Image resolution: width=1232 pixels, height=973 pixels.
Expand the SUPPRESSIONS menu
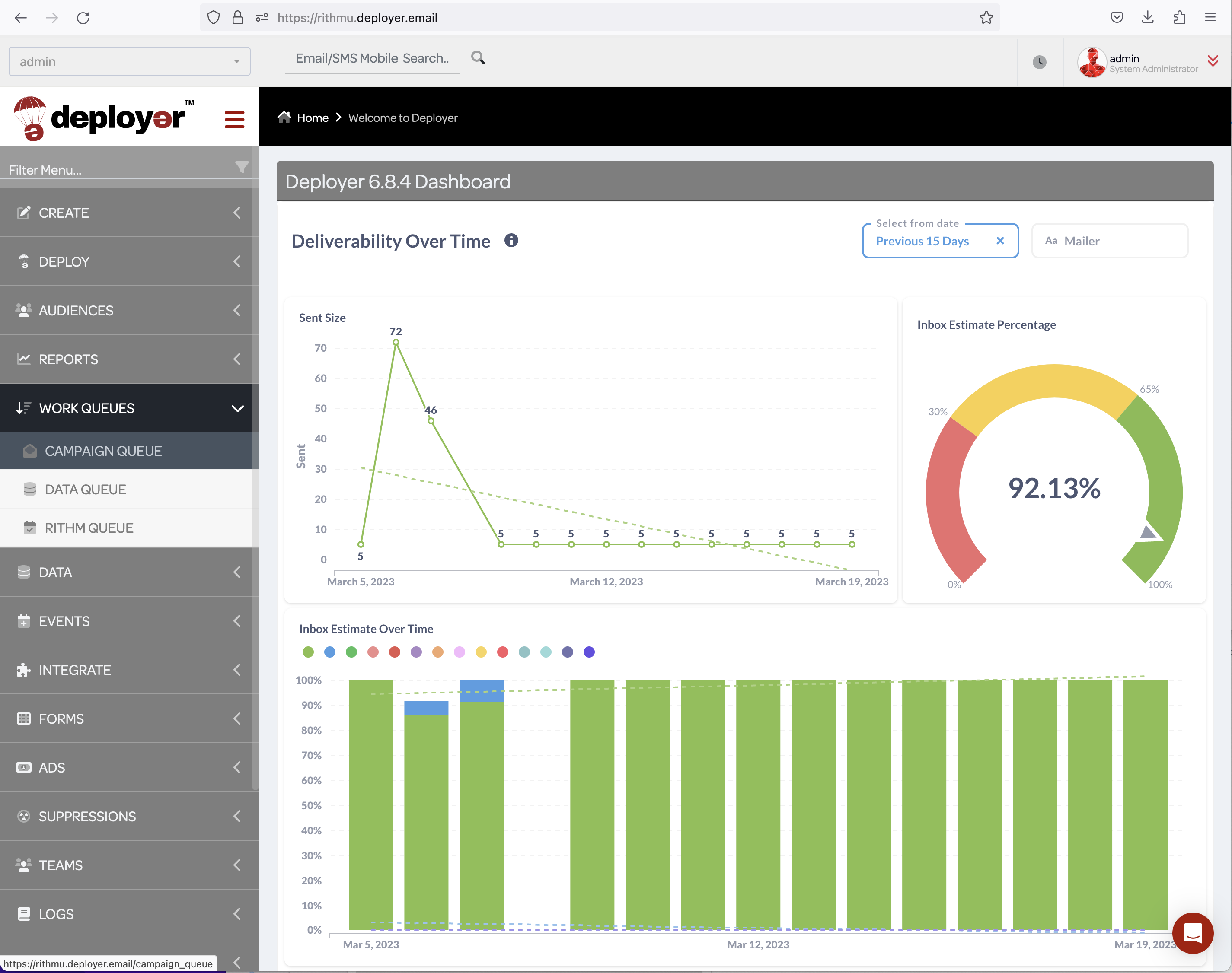click(x=129, y=816)
